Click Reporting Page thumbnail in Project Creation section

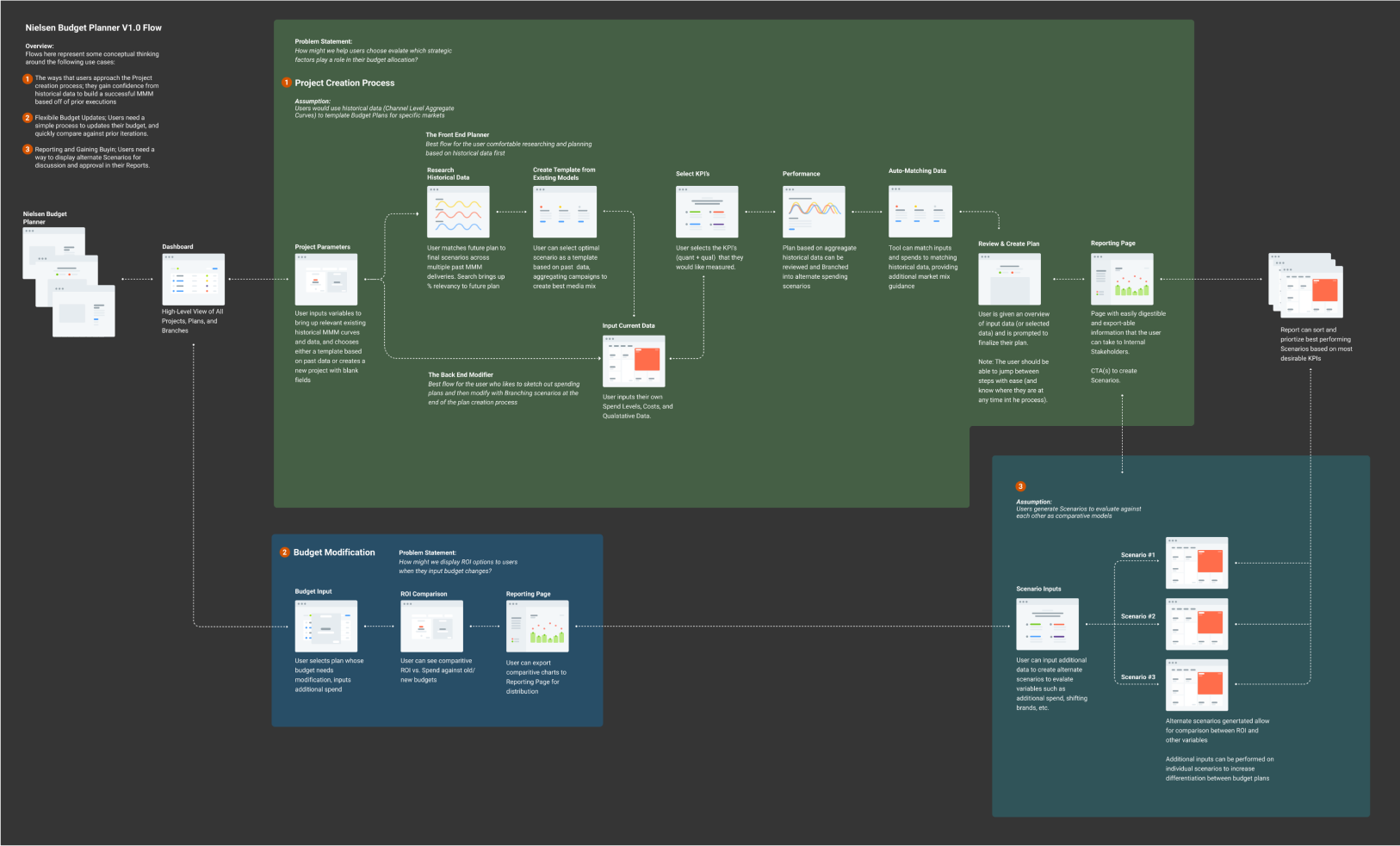pyautogui.click(x=1123, y=279)
